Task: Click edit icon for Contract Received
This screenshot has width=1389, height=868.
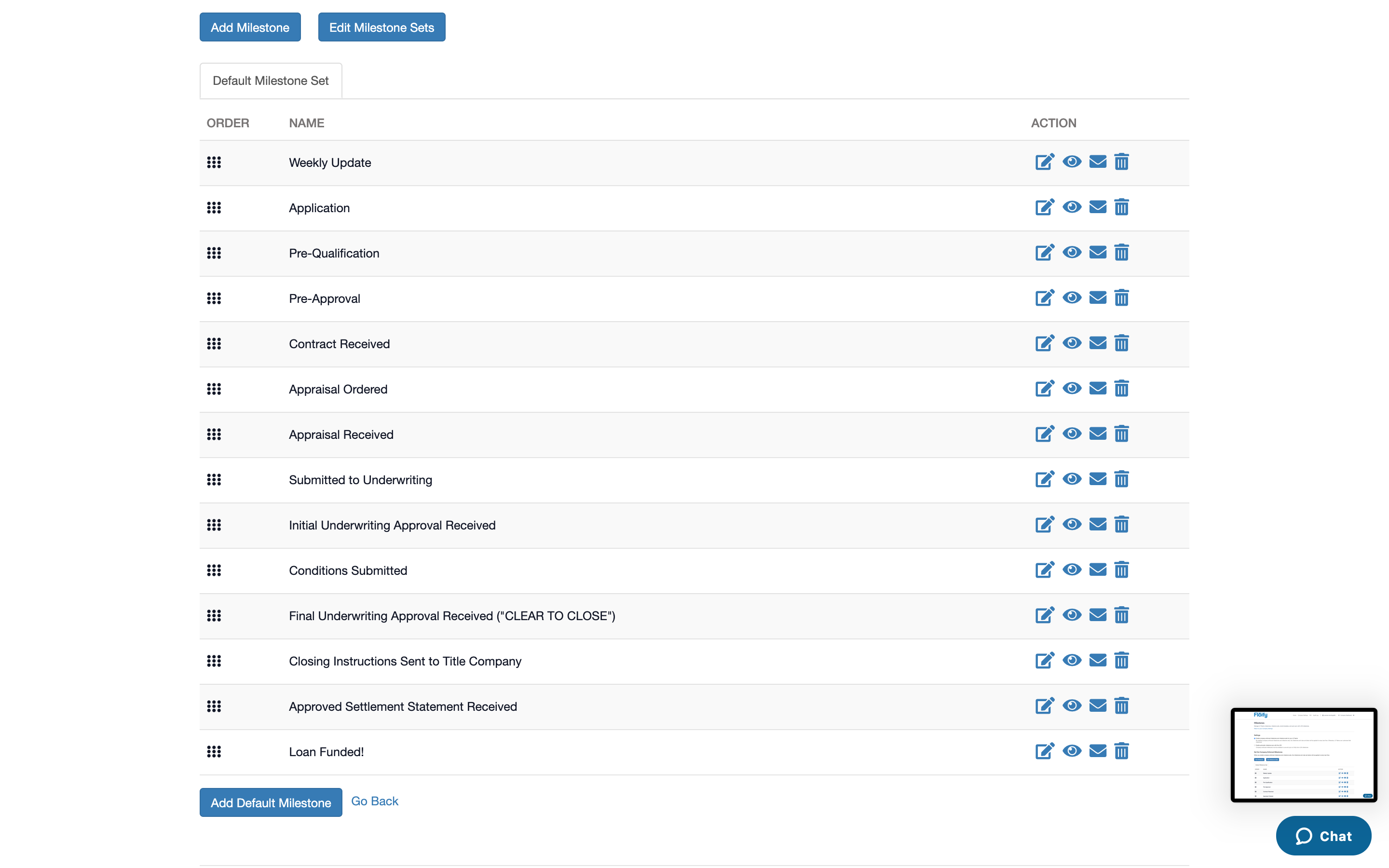Action: [1044, 343]
